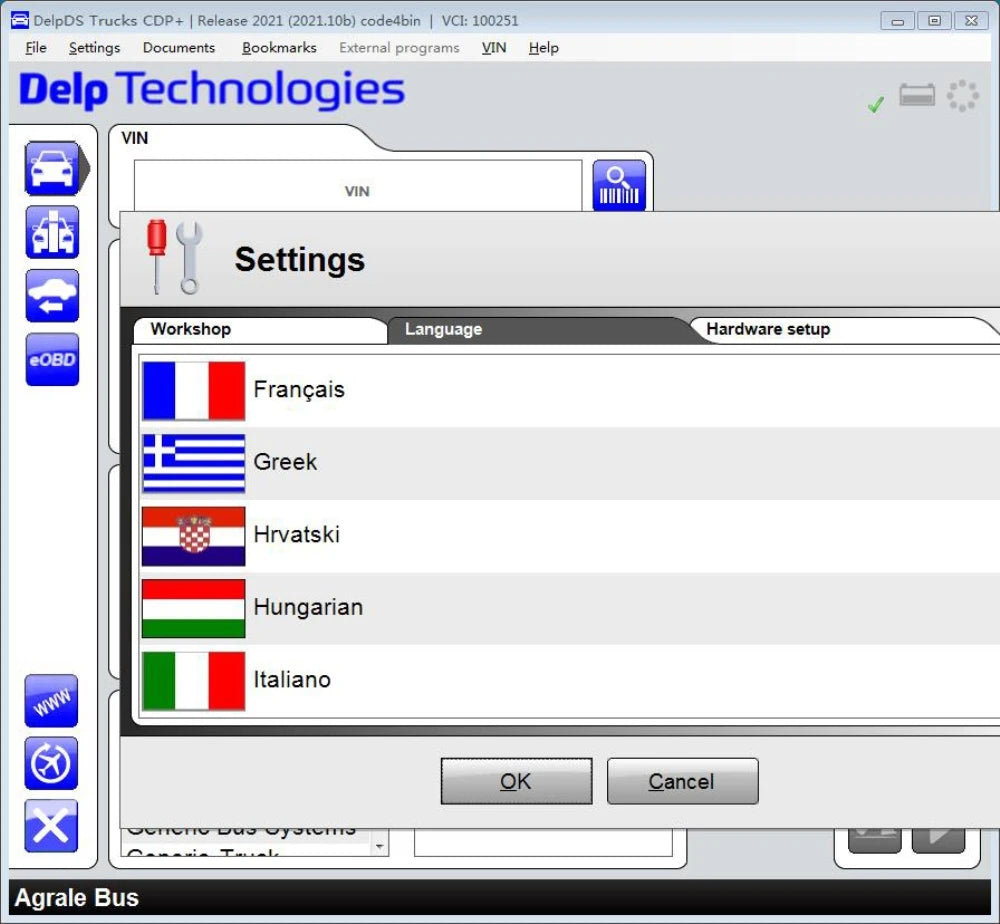Viewport: 1000px width, 924px height.
Task: Switch to the Language tab
Action: (x=539, y=330)
